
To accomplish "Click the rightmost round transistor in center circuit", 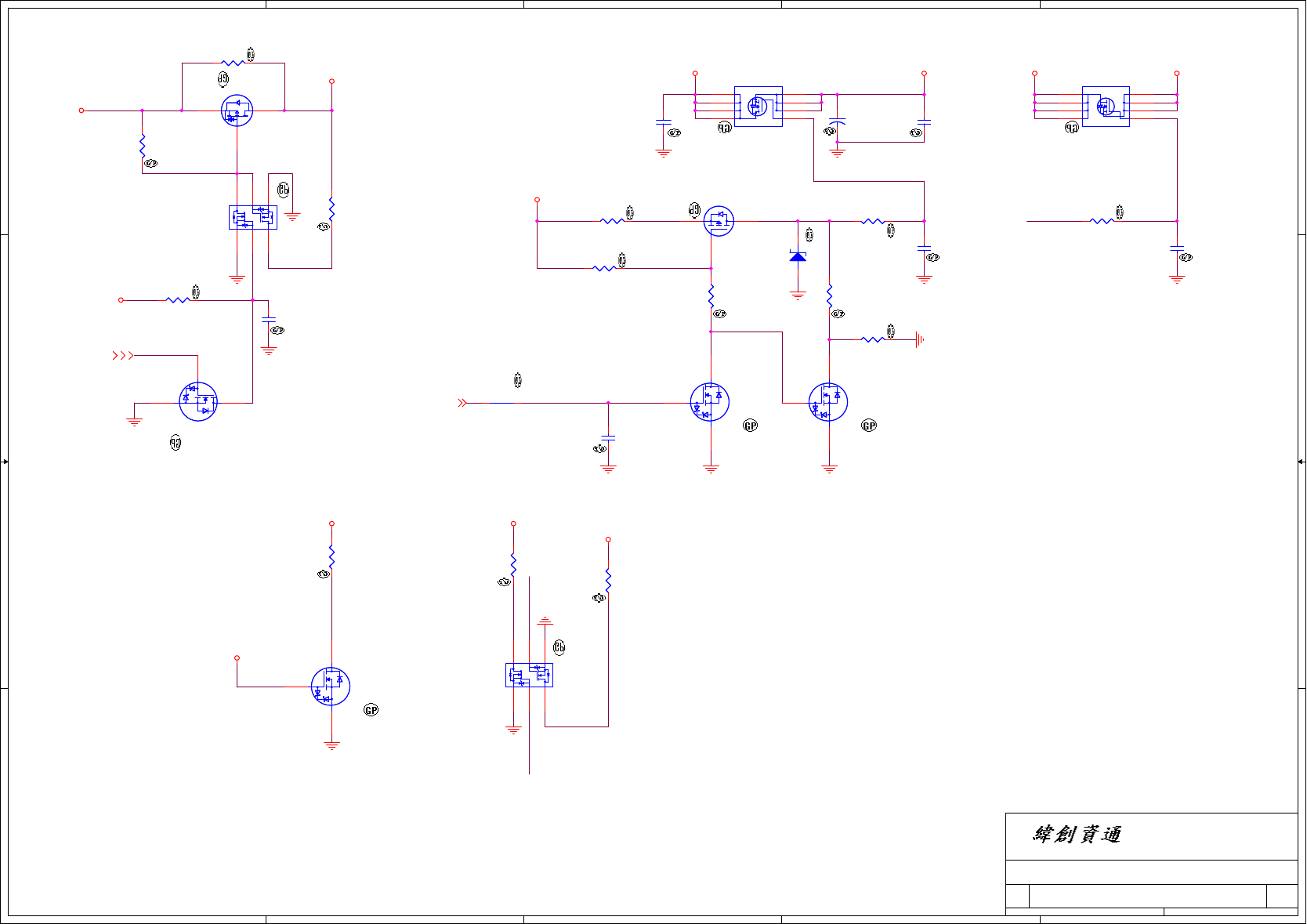I will [828, 402].
